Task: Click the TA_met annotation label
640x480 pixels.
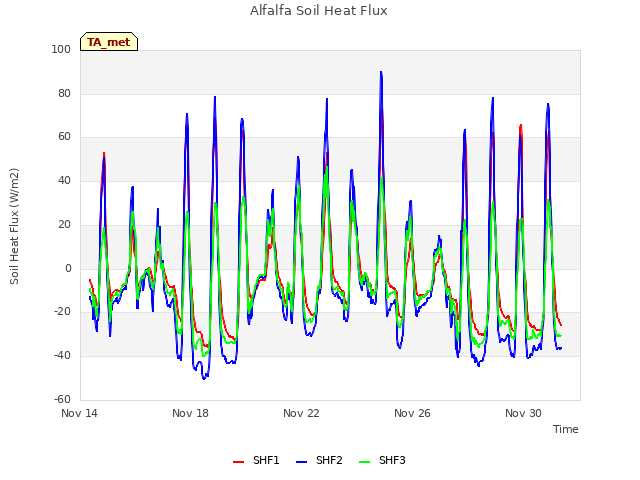Action: coord(109,42)
